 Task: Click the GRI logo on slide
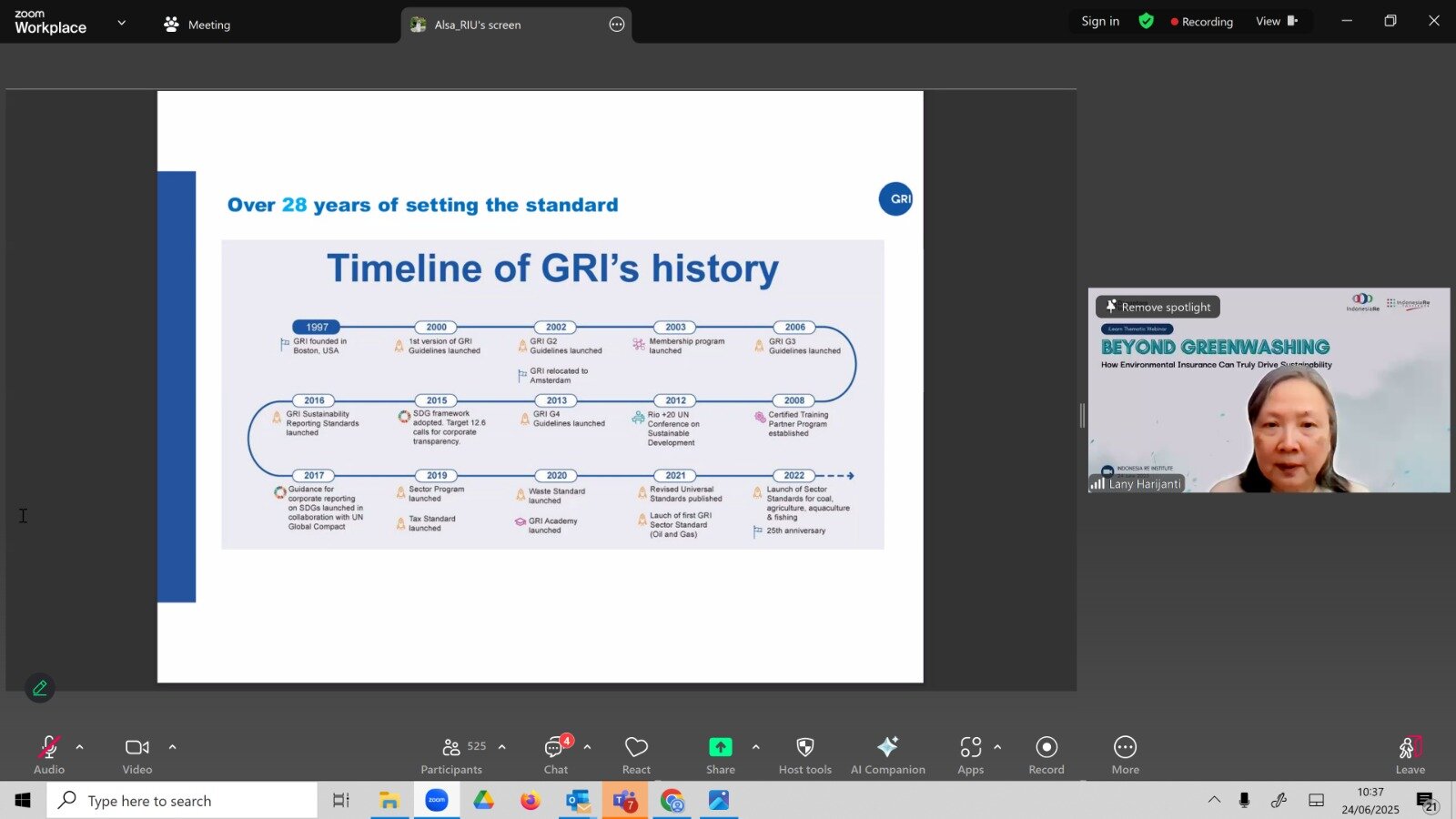[896, 198]
